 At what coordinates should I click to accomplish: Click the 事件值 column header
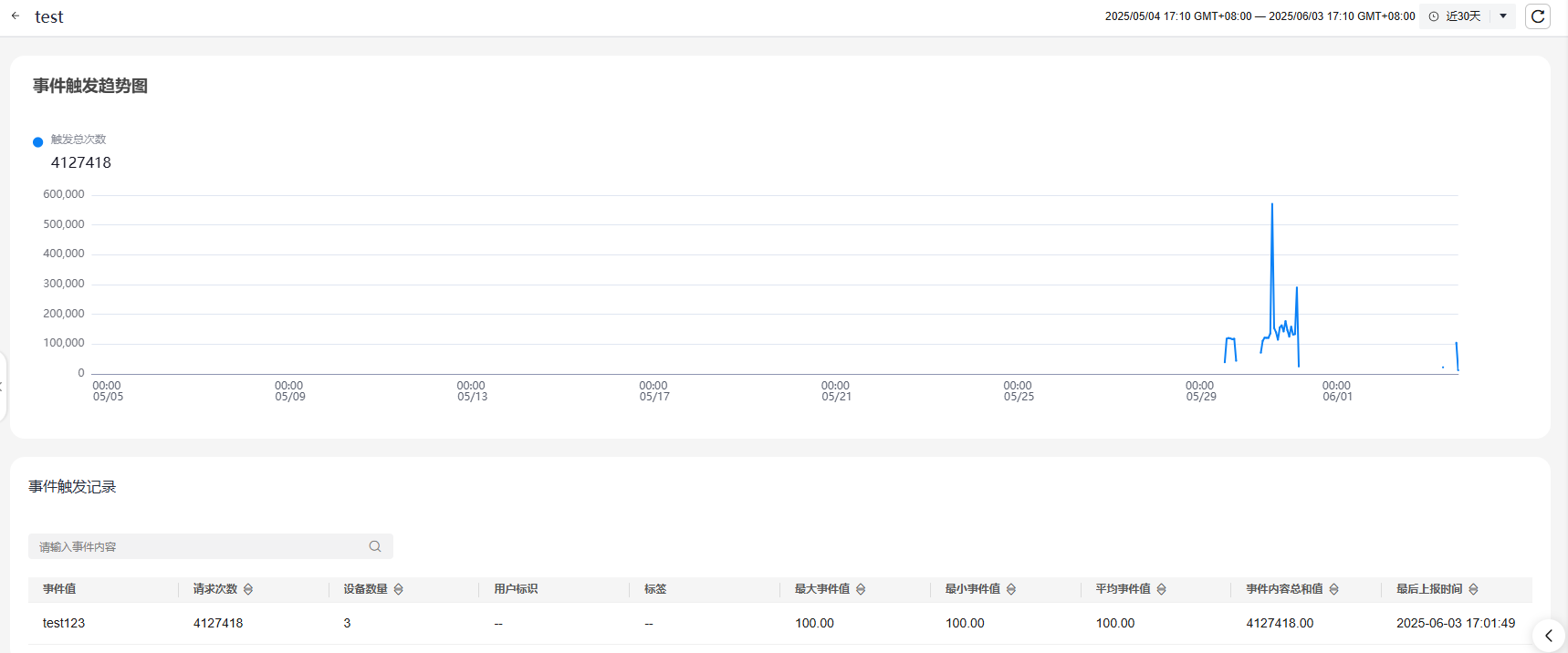coord(59,589)
